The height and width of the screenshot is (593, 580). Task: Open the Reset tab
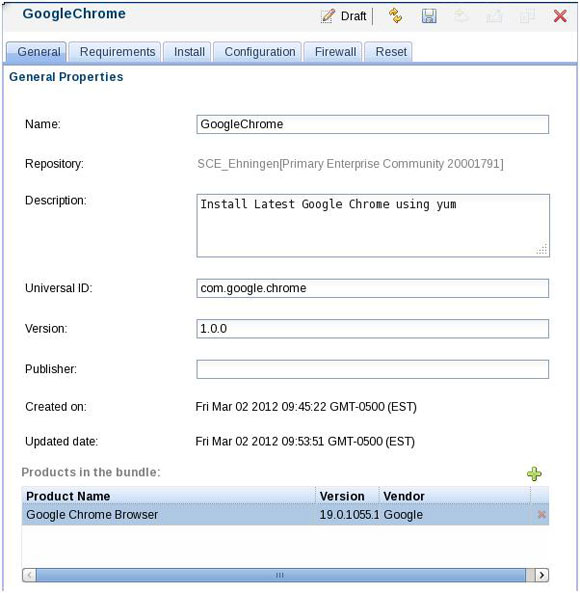tap(388, 52)
